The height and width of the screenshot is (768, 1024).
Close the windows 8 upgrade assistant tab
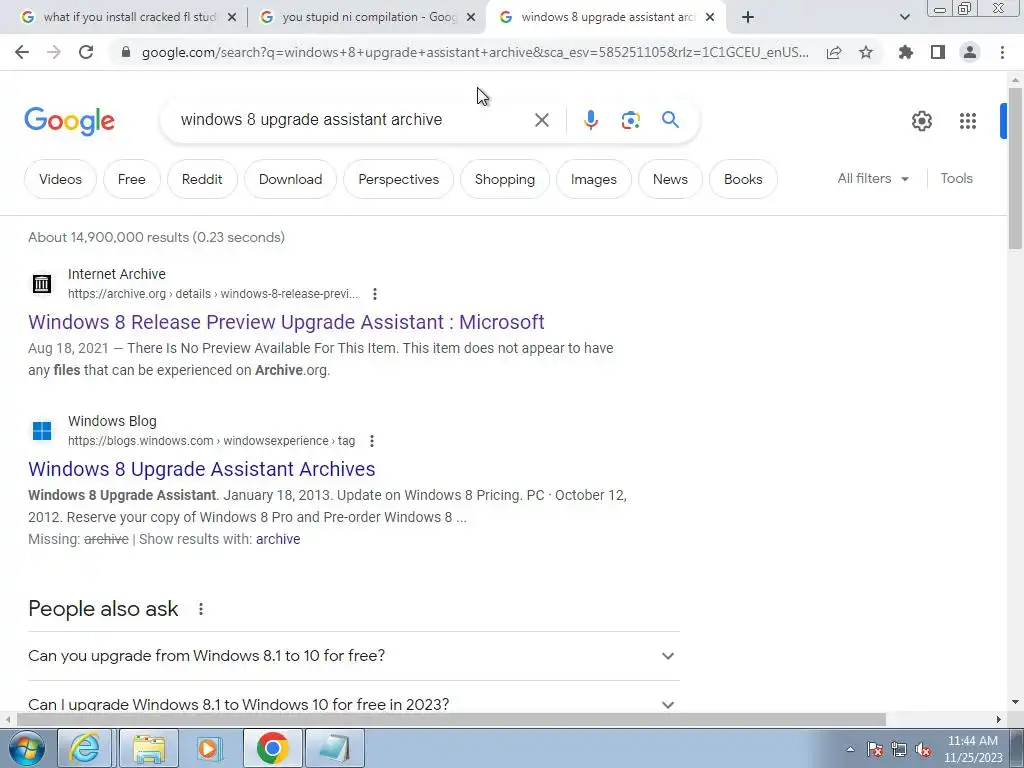(x=710, y=18)
